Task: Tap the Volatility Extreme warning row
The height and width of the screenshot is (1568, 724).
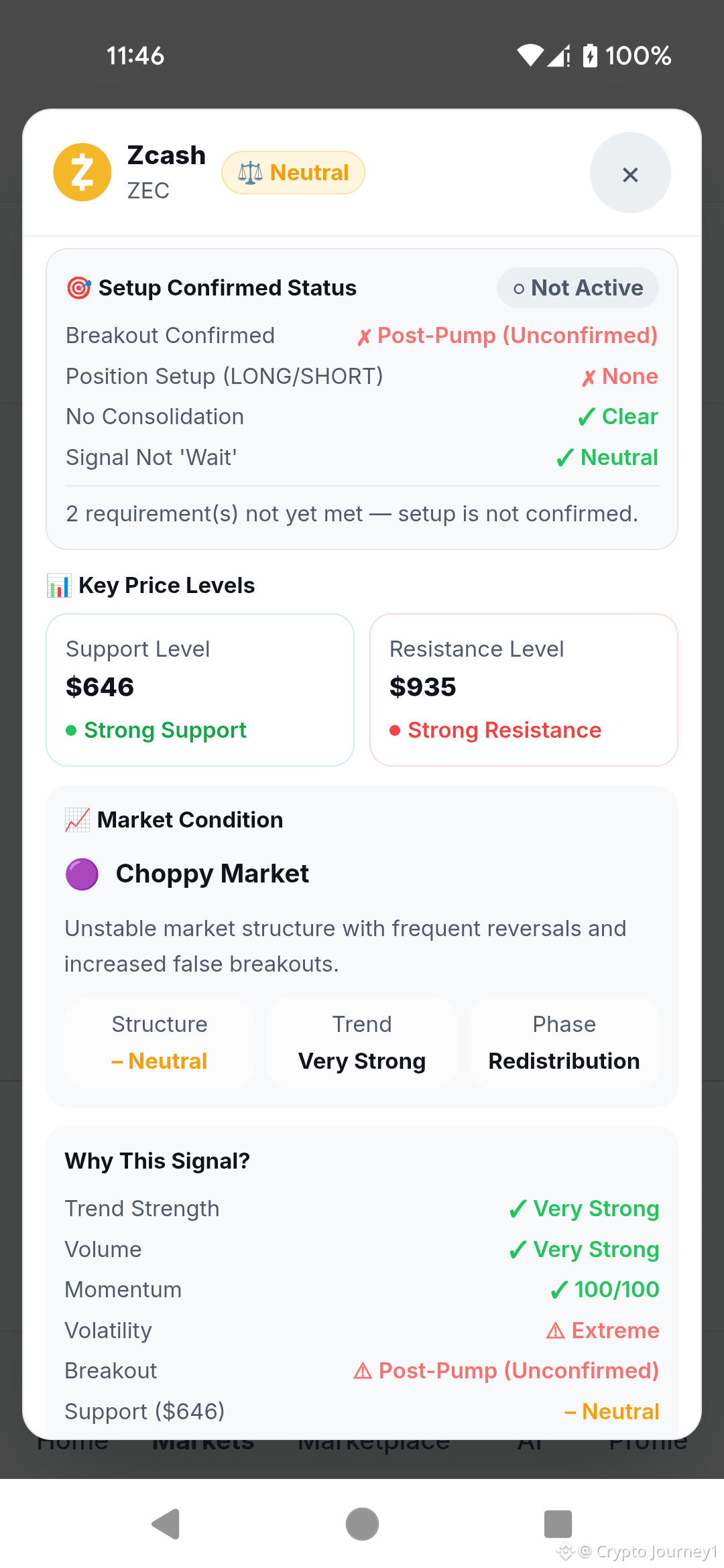Action: (x=362, y=1330)
